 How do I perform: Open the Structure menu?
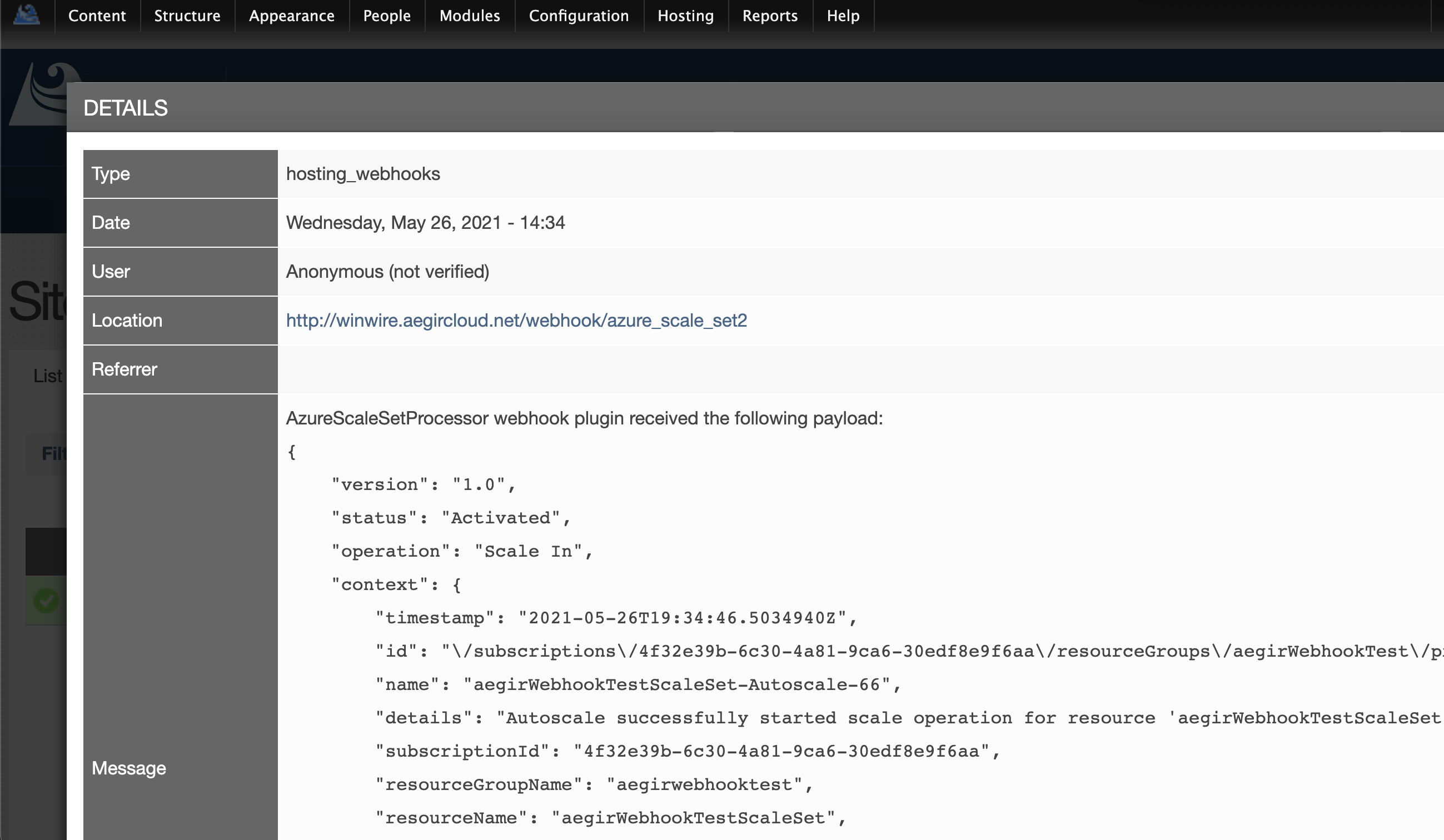tap(185, 16)
